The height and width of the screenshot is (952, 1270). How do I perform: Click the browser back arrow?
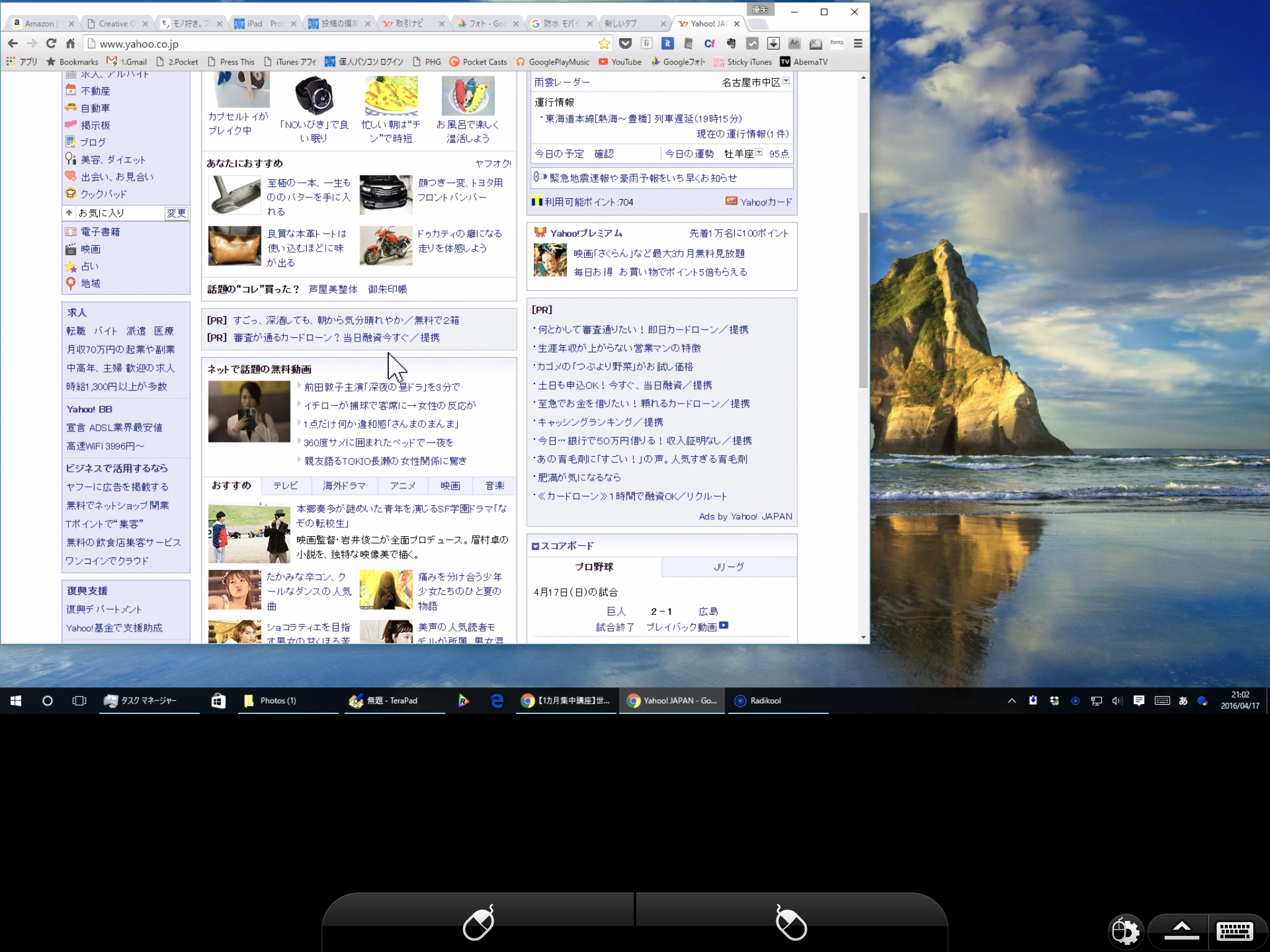click(x=12, y=43)
